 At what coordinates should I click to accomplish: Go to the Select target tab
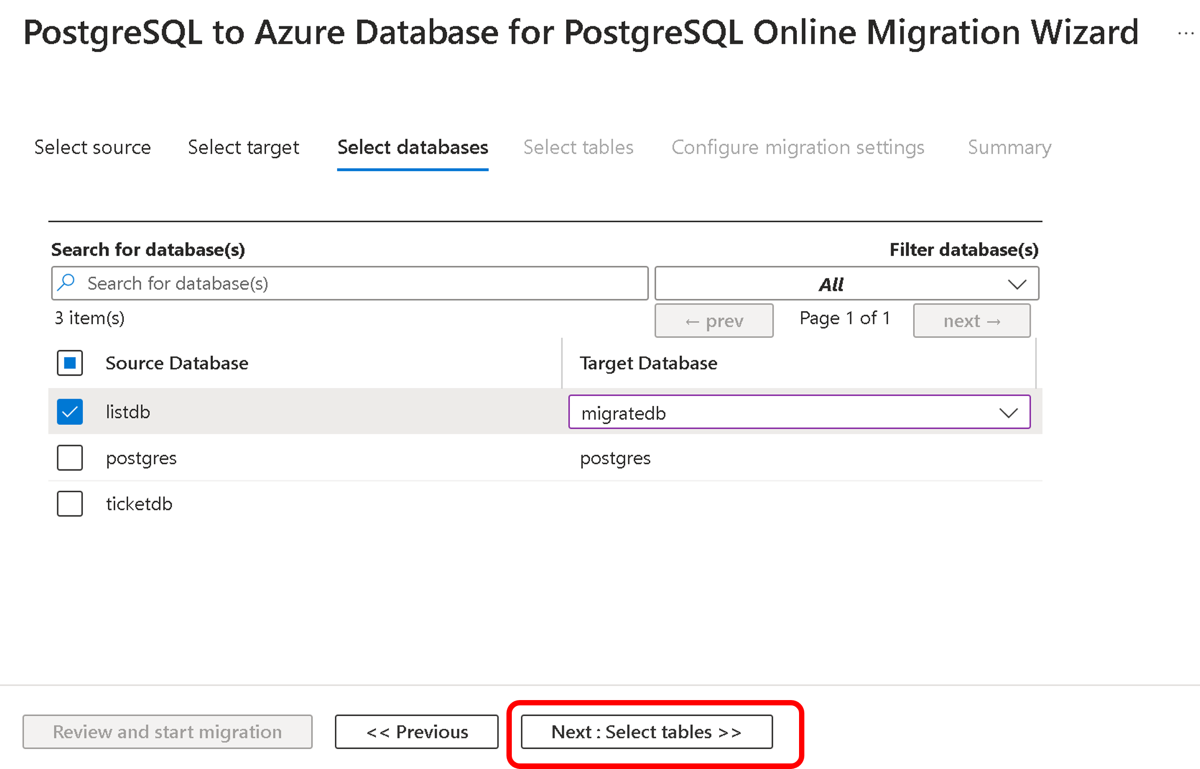(x=243, y=147)
